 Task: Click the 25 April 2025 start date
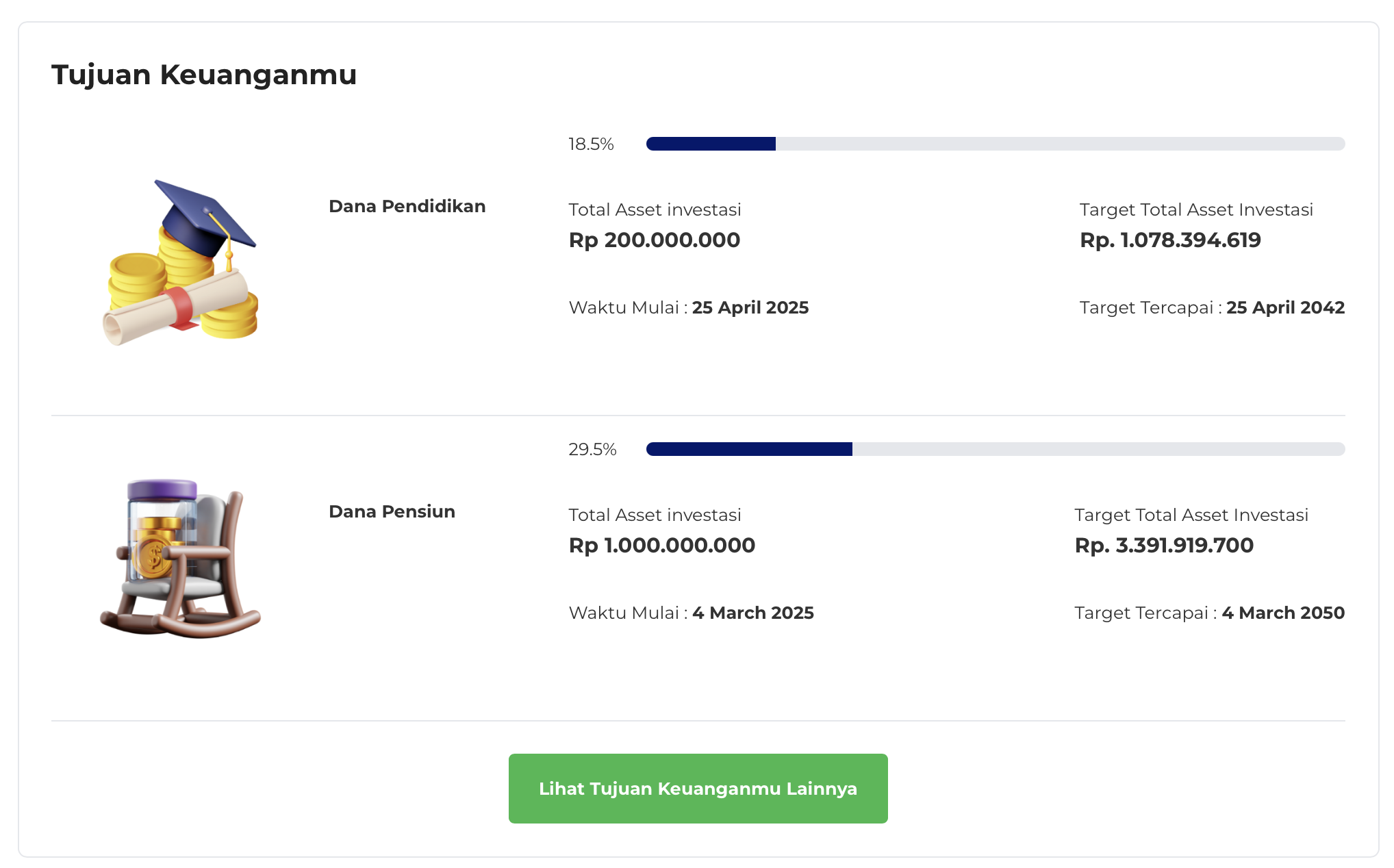(750, 307)
